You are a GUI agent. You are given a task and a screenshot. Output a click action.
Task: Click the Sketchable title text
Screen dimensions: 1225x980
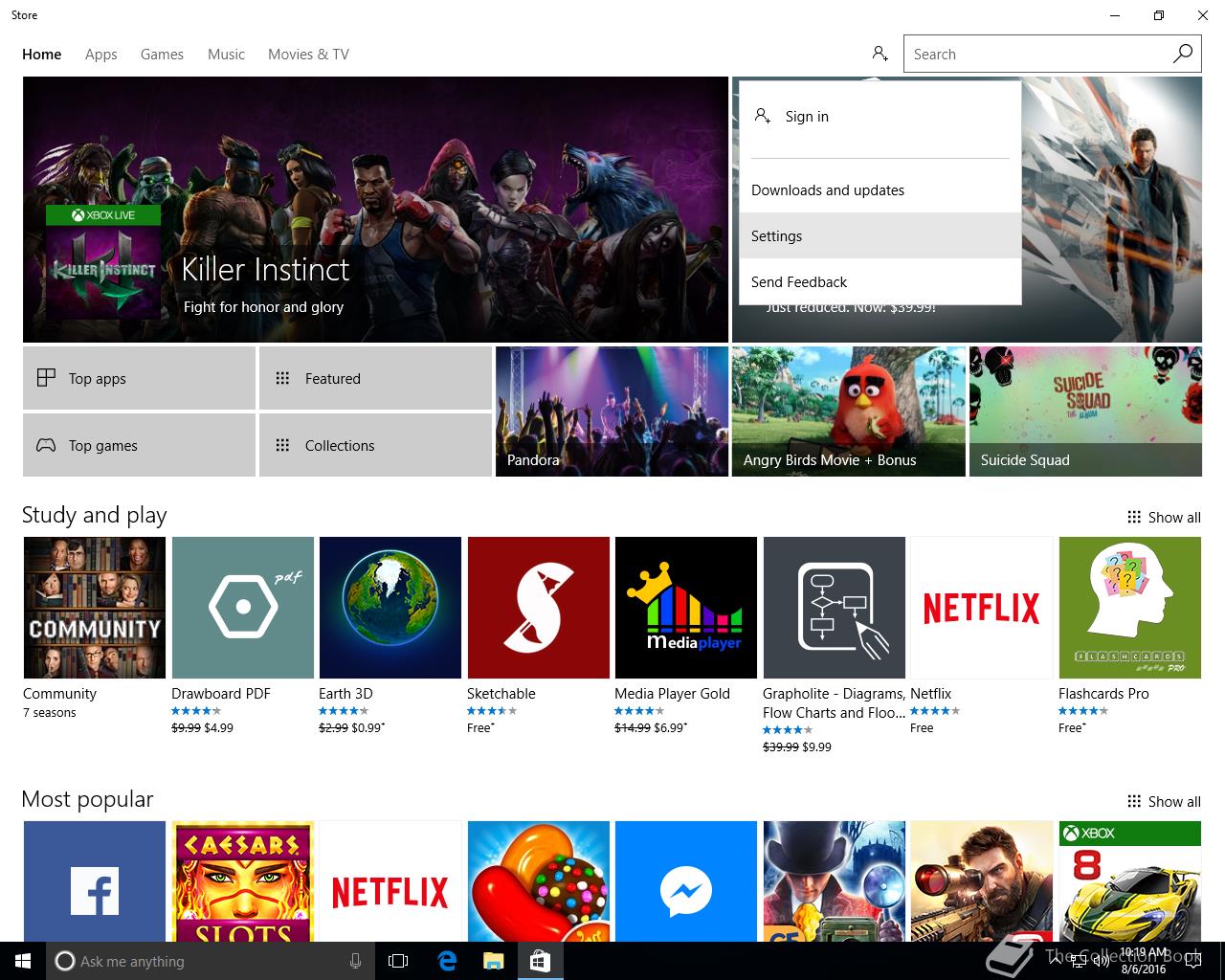click(x=501, y=694)
